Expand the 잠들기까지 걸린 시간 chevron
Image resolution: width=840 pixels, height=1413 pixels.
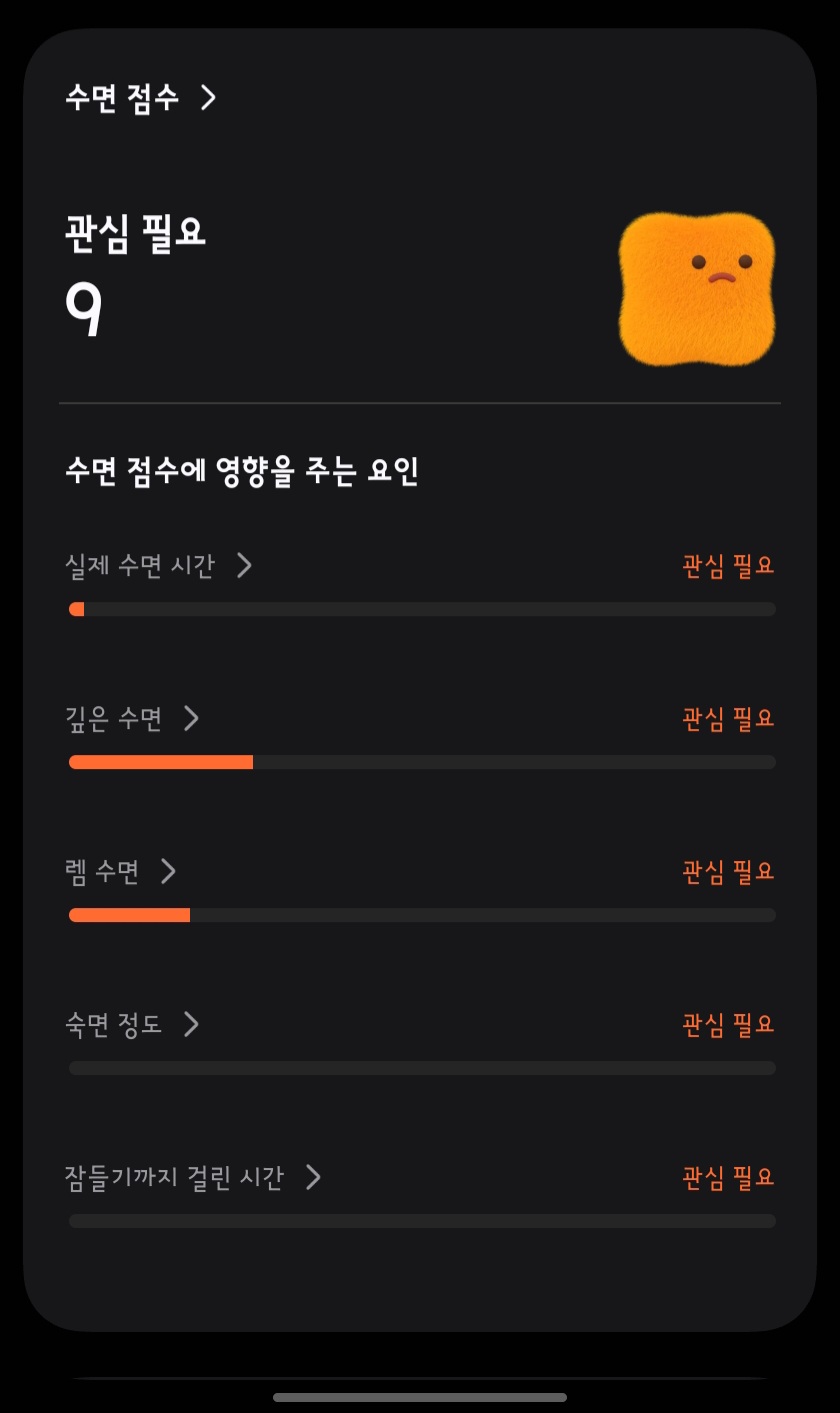tap(313, 1177)
